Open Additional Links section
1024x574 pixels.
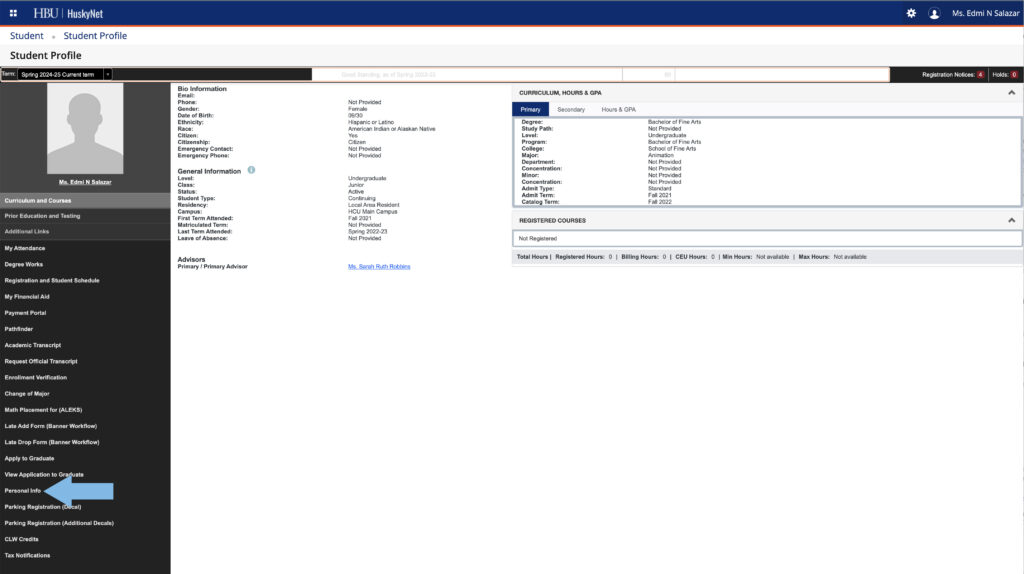click(85, 231)
